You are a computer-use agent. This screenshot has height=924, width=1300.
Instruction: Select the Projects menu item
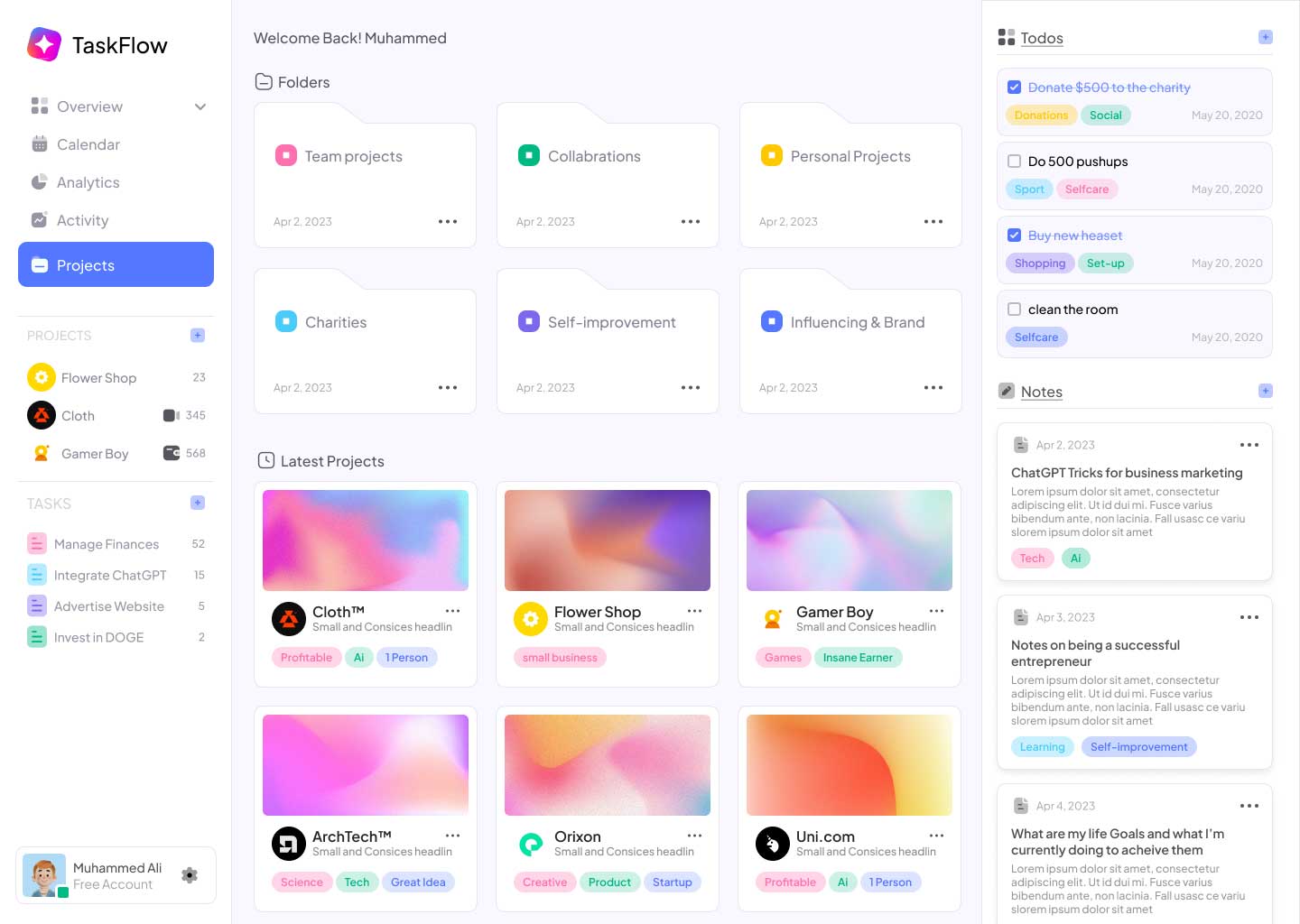click(116, 264)
